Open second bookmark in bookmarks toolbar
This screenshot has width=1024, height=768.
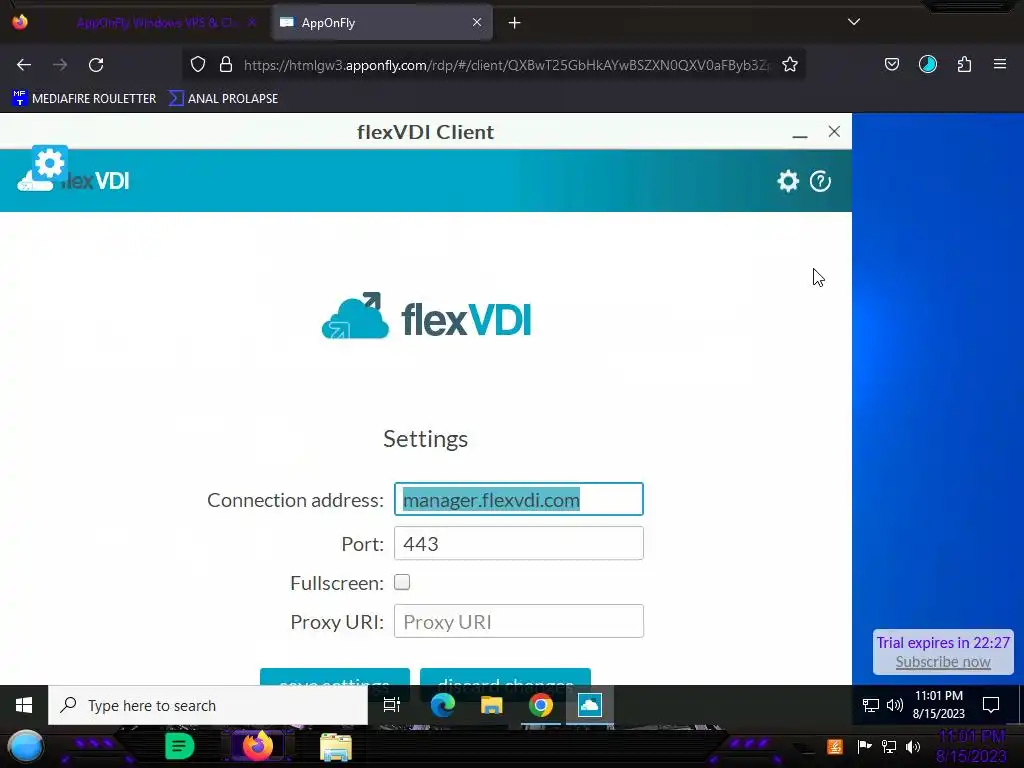223,99
